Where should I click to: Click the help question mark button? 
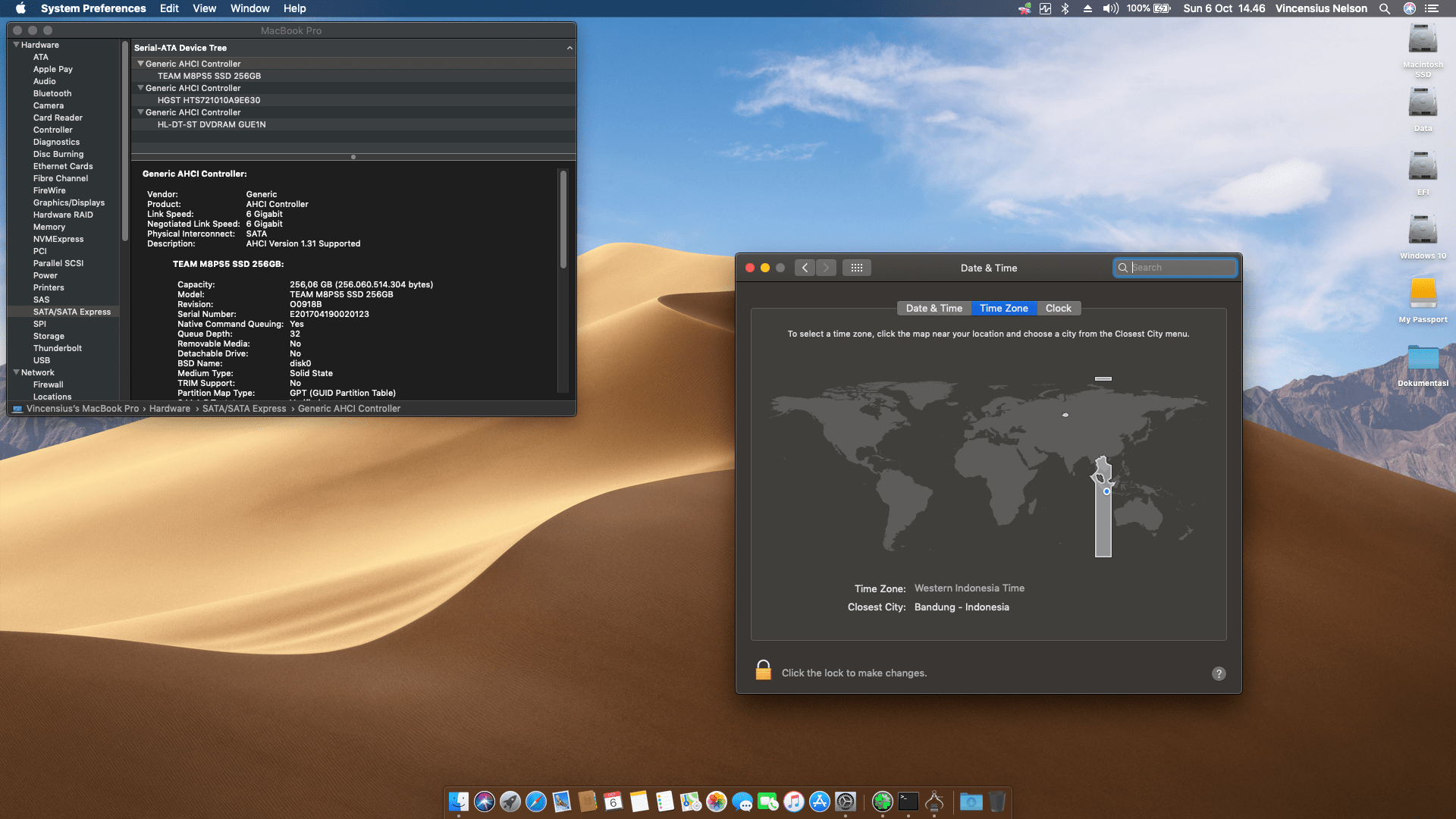click(x=1219, y=673)
